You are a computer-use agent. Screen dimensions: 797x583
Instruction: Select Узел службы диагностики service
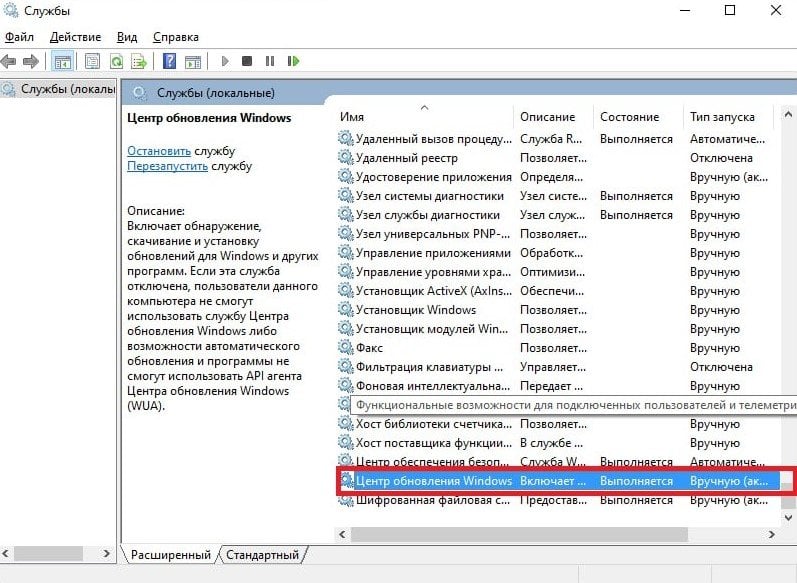557,215
